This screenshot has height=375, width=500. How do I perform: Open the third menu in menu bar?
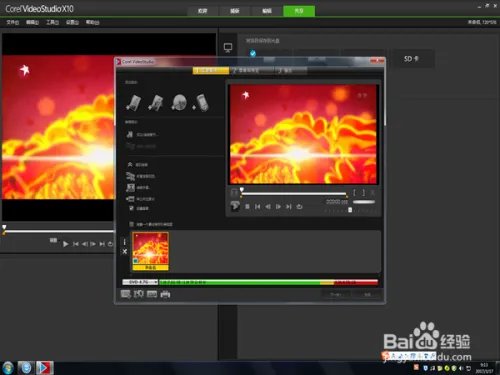coord(52,22)
